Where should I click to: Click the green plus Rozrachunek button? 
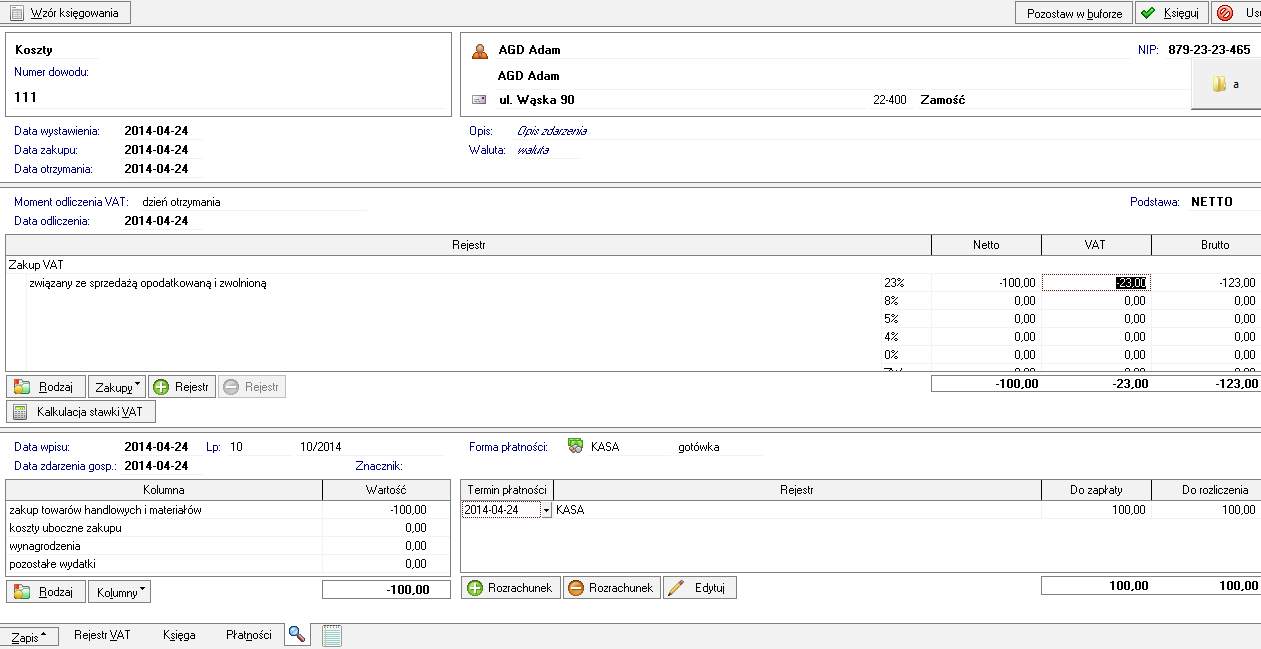pos(510,588)
